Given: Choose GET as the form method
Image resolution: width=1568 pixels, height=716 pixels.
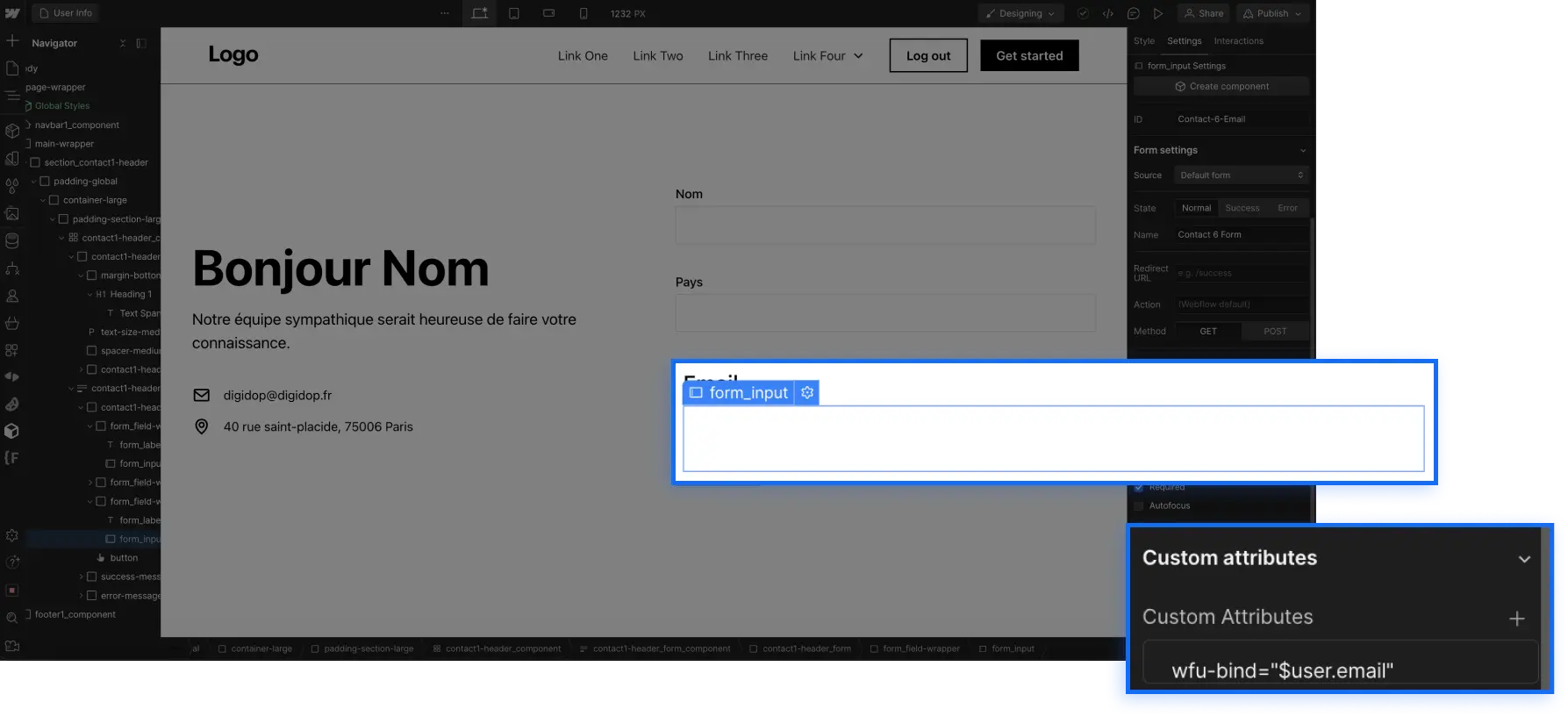Looking at the screenshot, I should click(x=1208, y=331).
